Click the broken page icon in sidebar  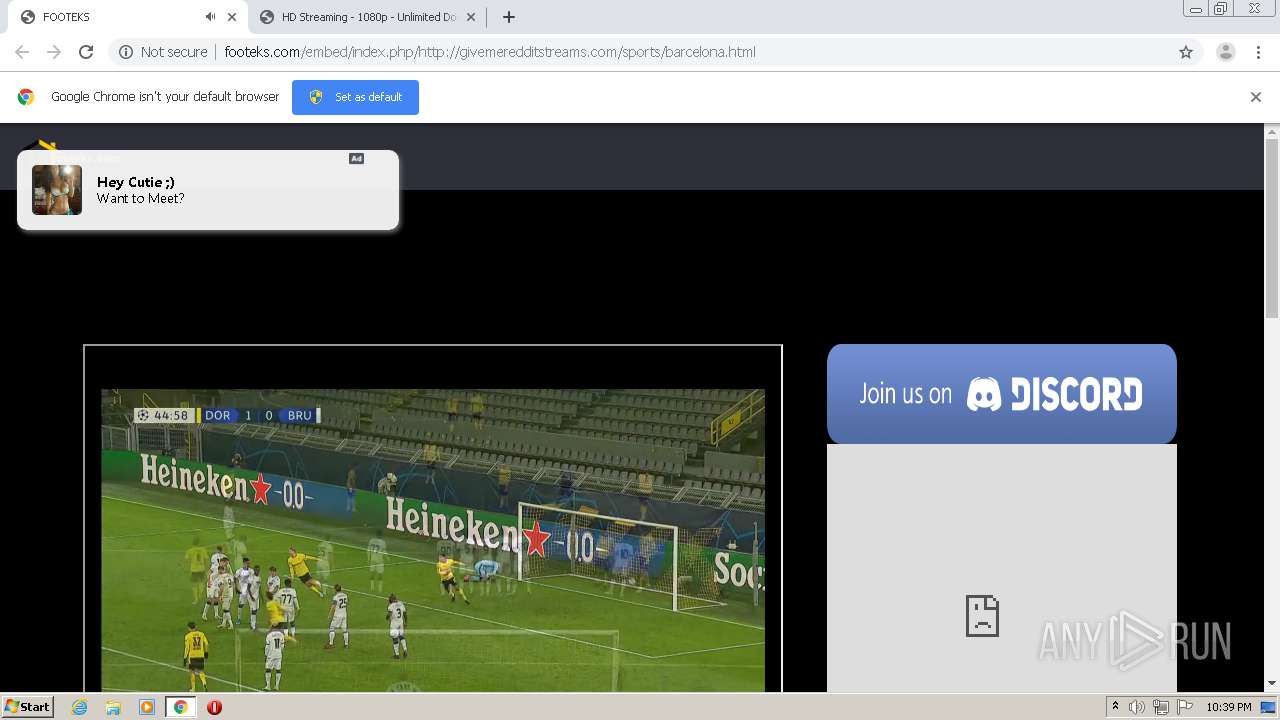[x=982, y=616]
